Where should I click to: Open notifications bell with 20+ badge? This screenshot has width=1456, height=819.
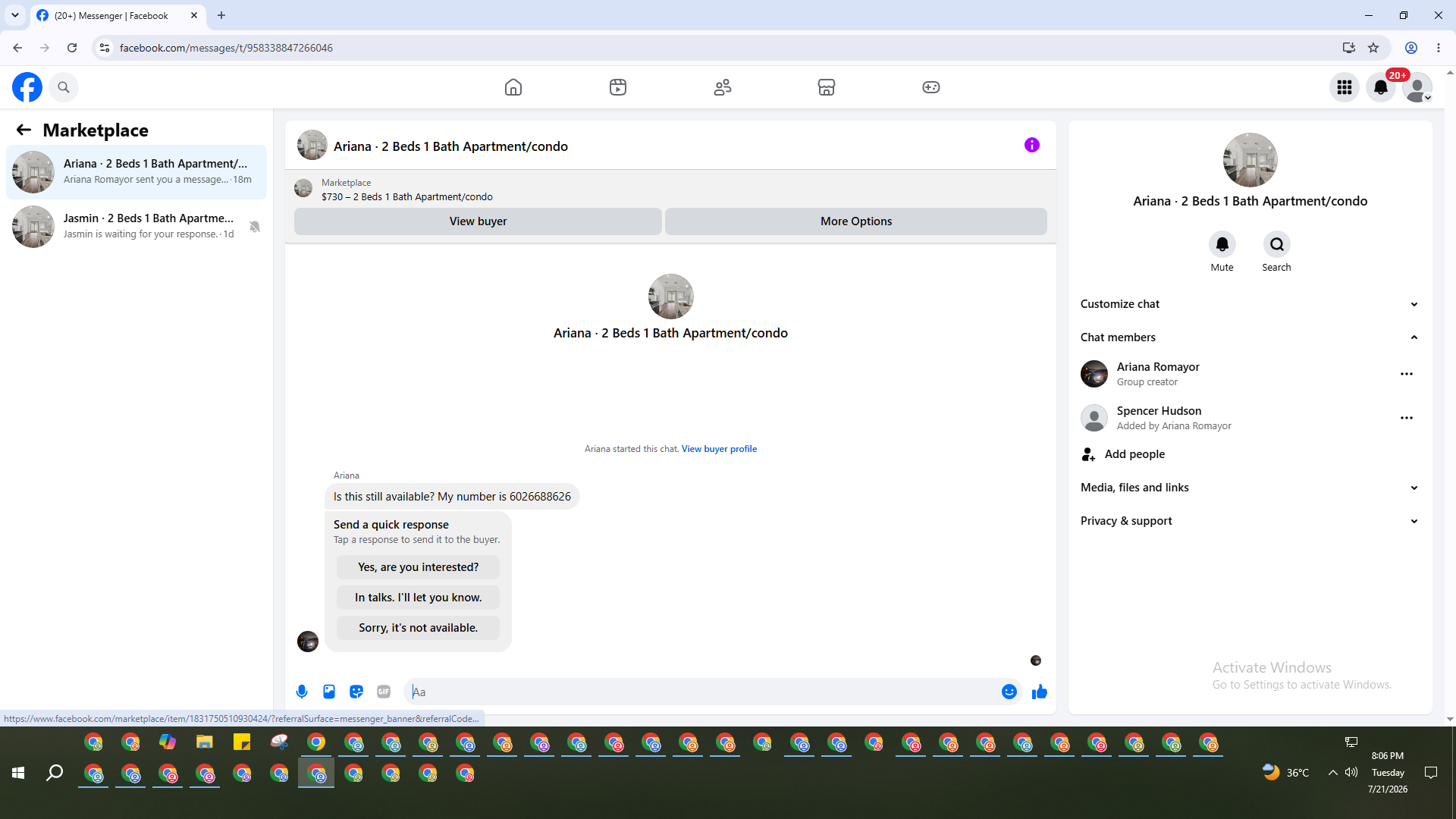click(1381, 87)
